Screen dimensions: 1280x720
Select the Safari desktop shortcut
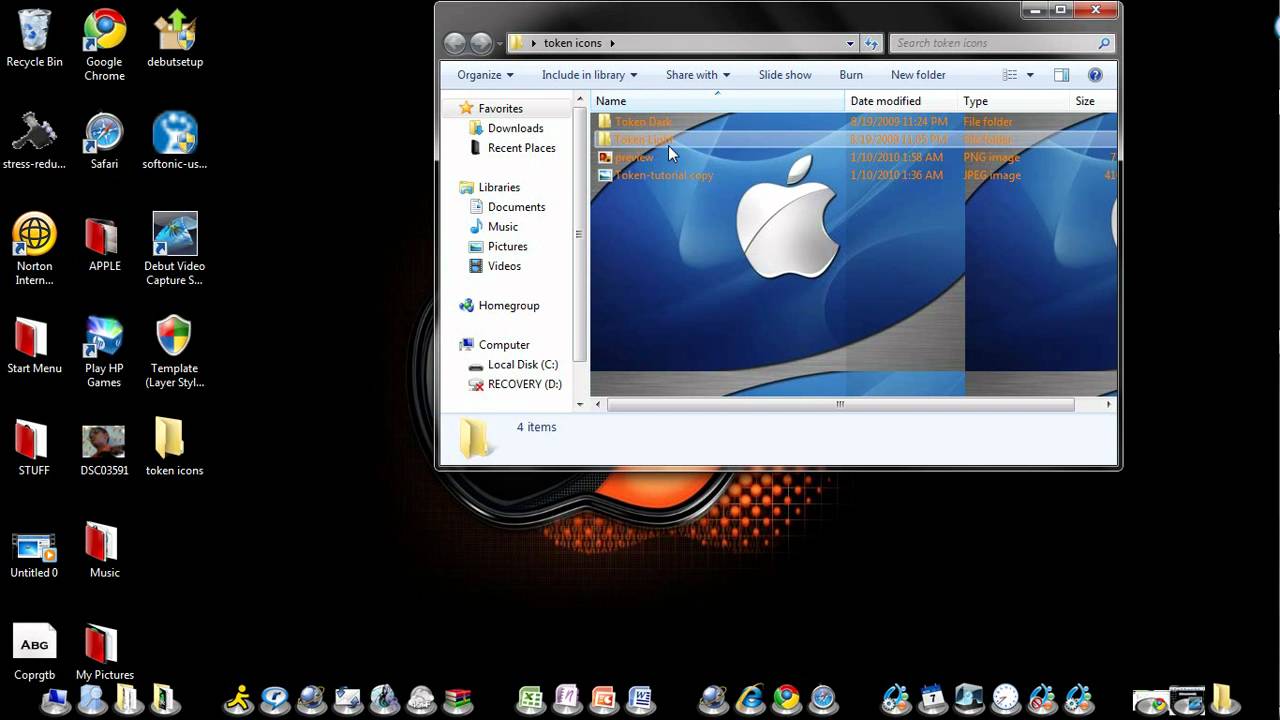tap(104, 140)
